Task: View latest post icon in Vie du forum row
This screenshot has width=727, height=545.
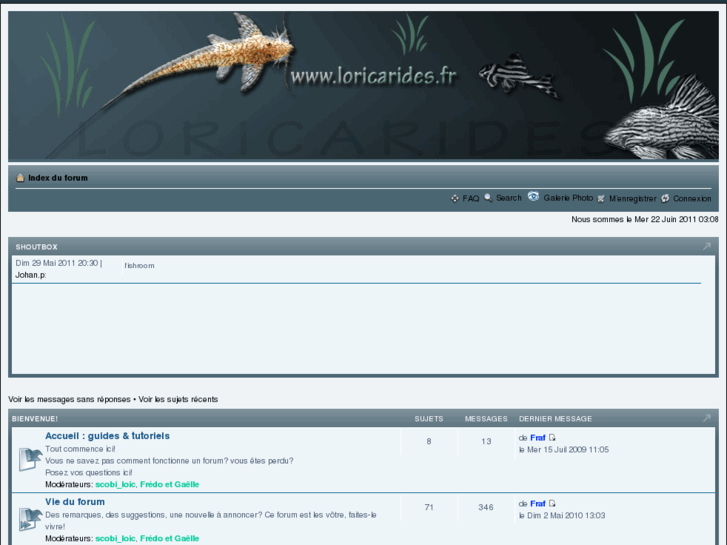Action: click(x=552, y=503)
